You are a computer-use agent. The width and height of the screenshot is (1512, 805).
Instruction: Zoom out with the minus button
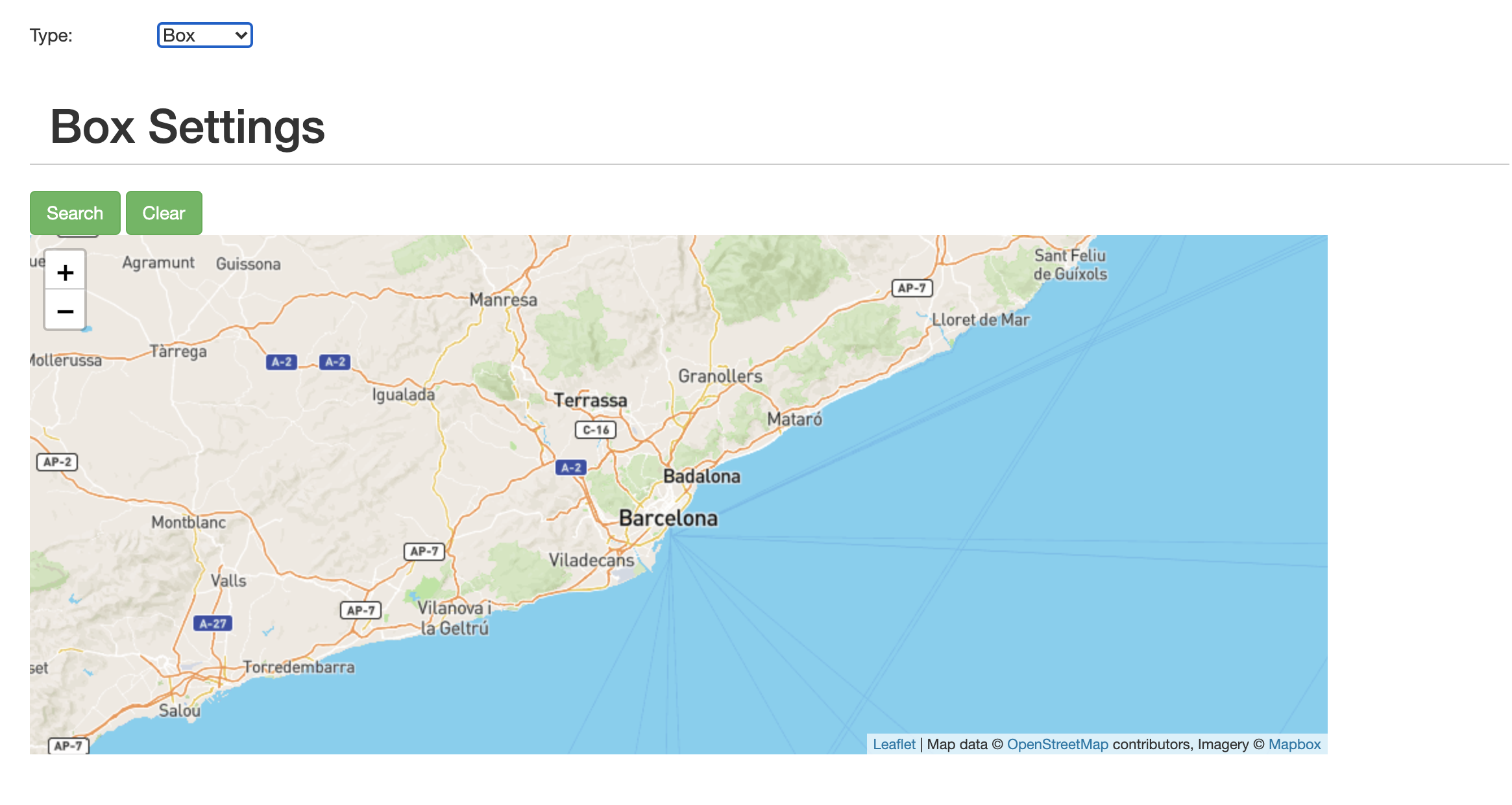click(x=65, y=311)
